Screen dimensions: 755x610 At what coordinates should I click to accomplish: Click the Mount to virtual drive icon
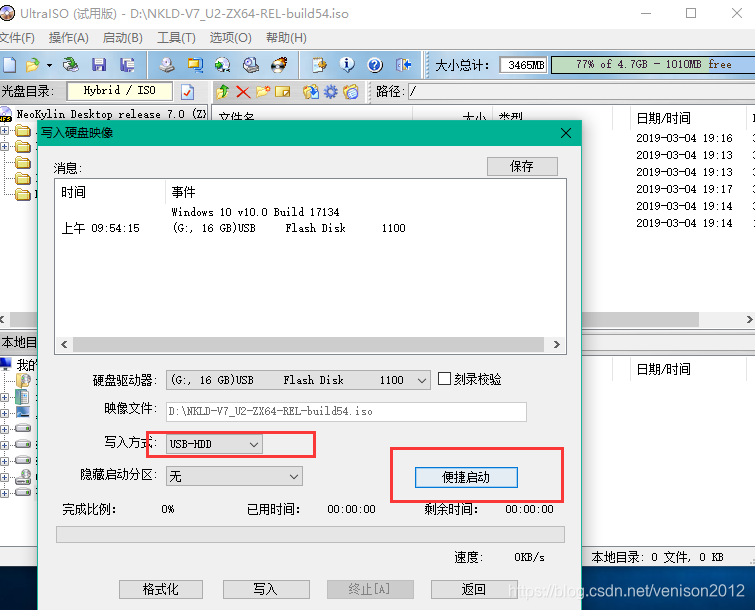point(250,65)
